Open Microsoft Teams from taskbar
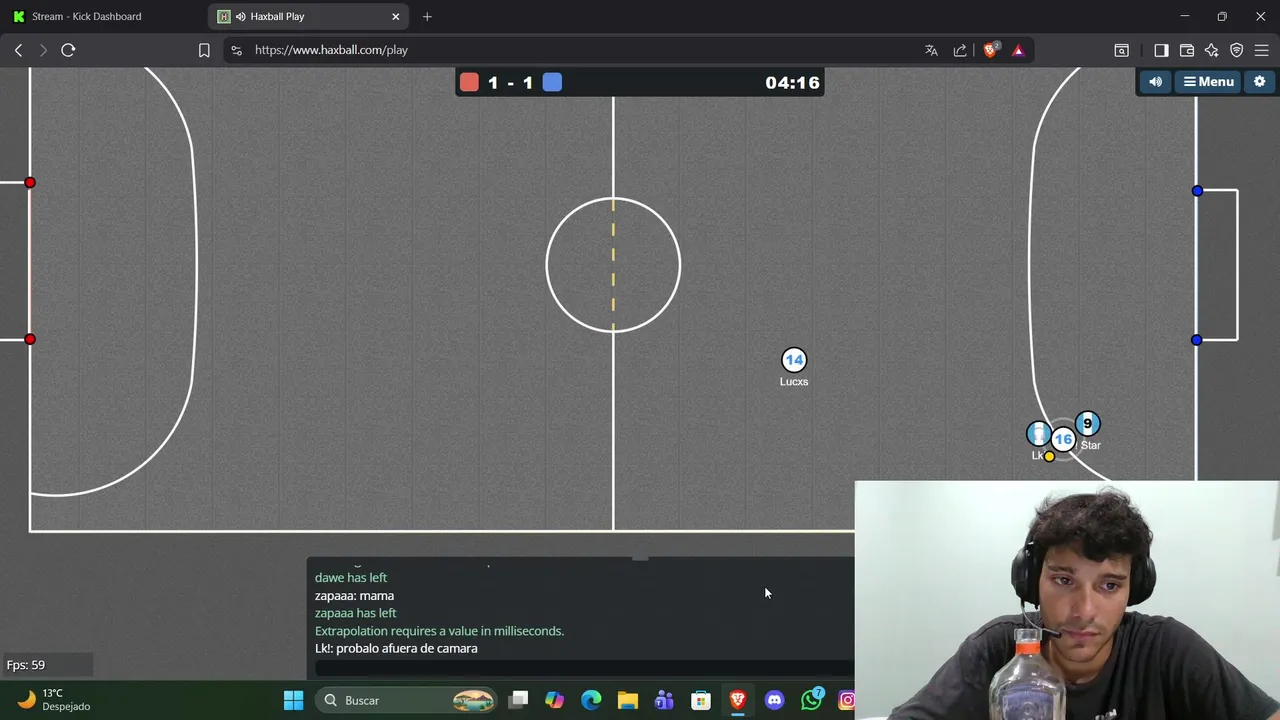1280x720 pixels. [x=664, y=700]
